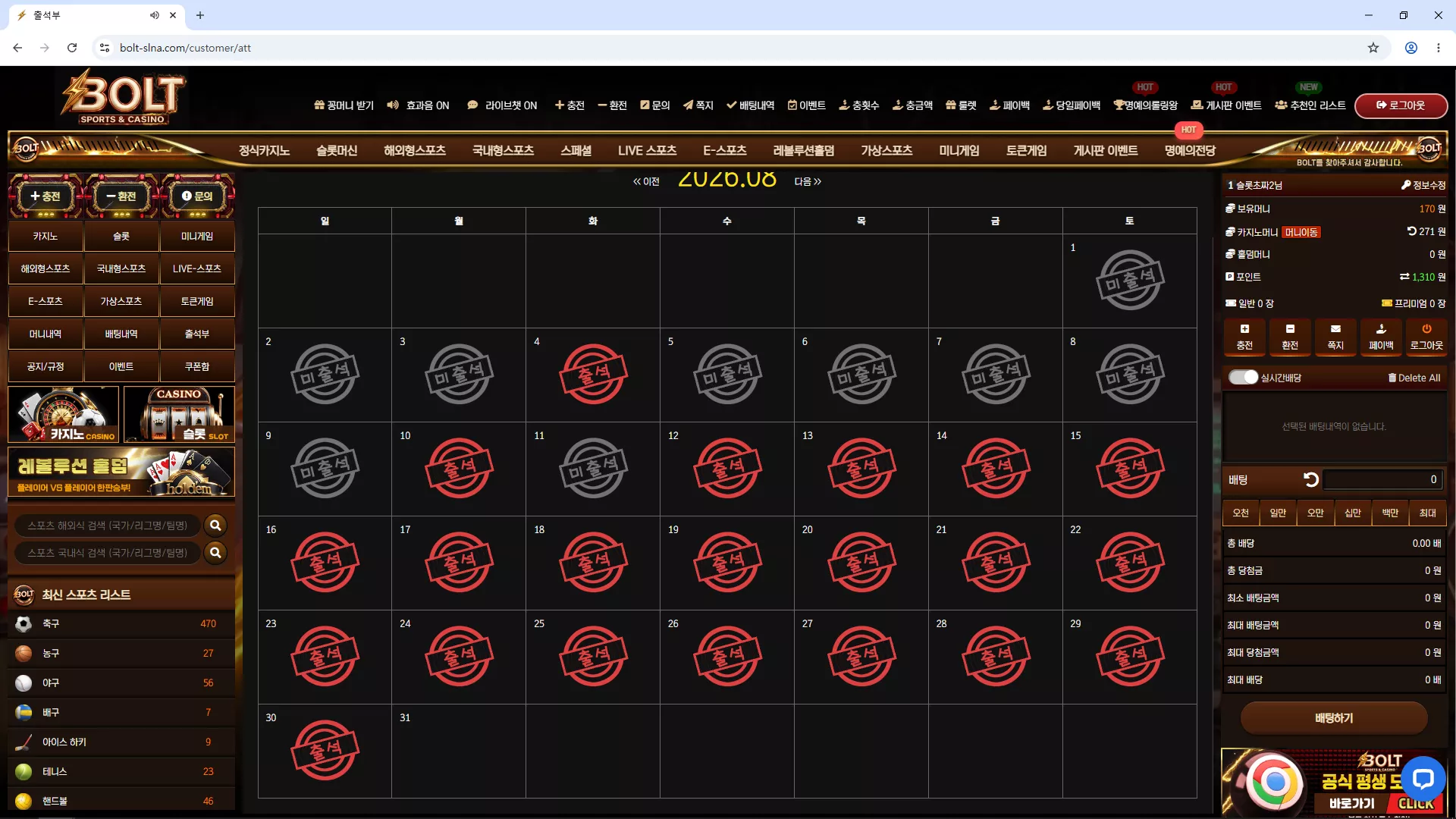Click the search icon for 국내식 sports search
Viewport: 1456px width, 819px height.
(215, 553)
